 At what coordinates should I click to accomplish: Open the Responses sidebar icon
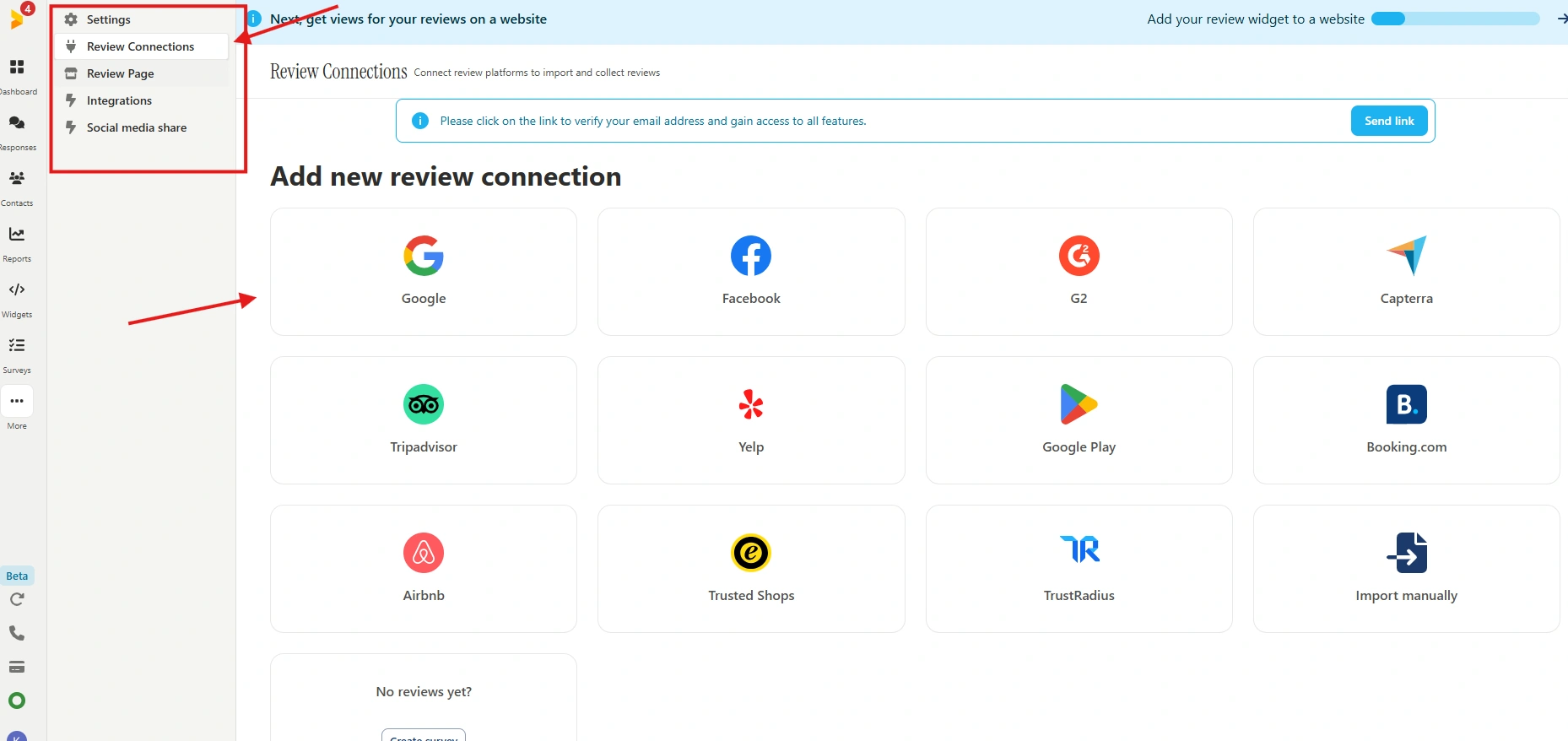17,123
